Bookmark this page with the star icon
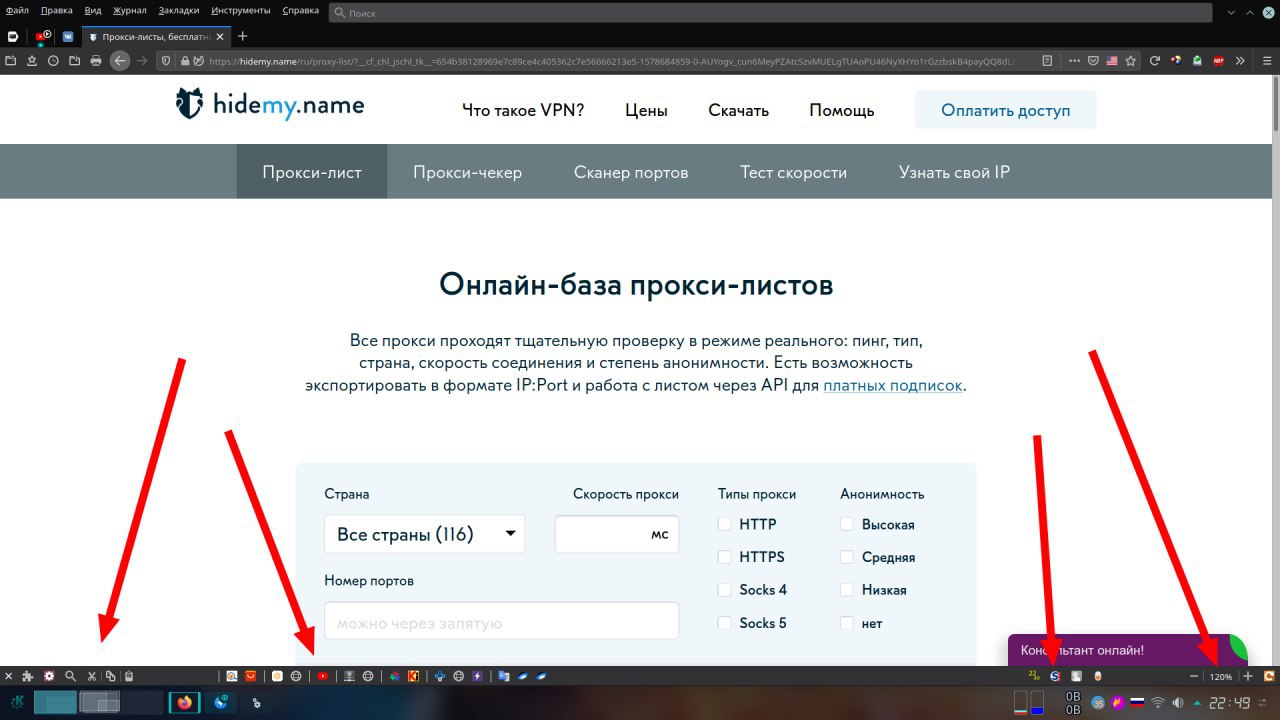 pos(1131,60)
